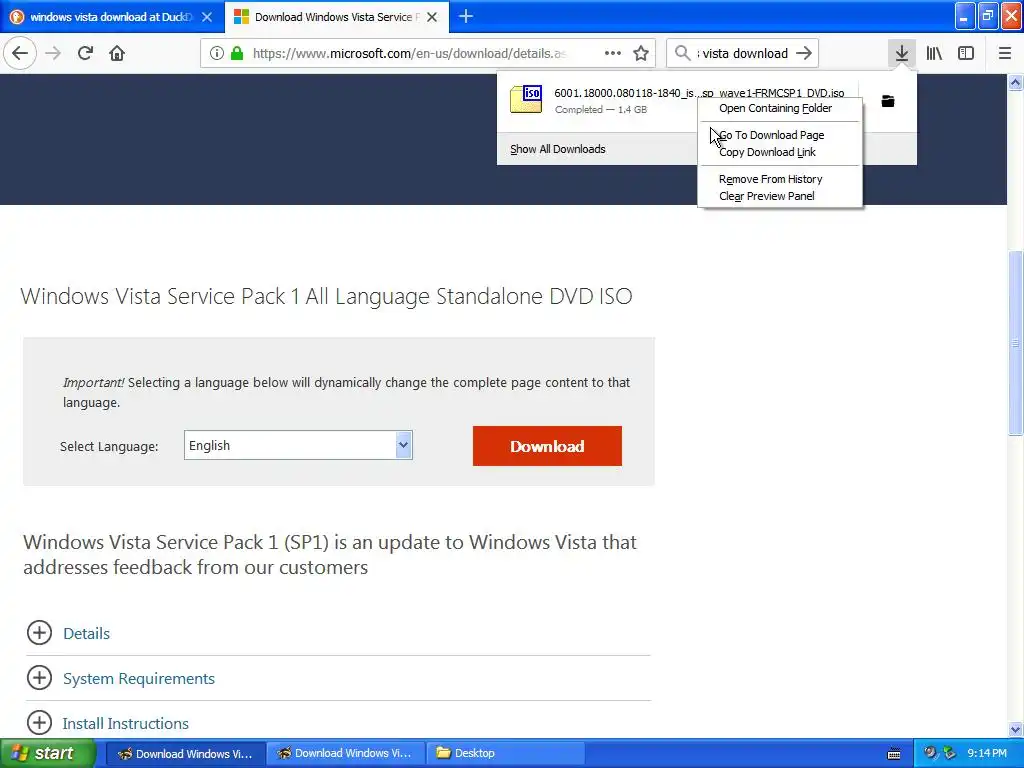Restore down the Firefox window
This screenshot has height=768, width=1024.
[x=987, y=16]
